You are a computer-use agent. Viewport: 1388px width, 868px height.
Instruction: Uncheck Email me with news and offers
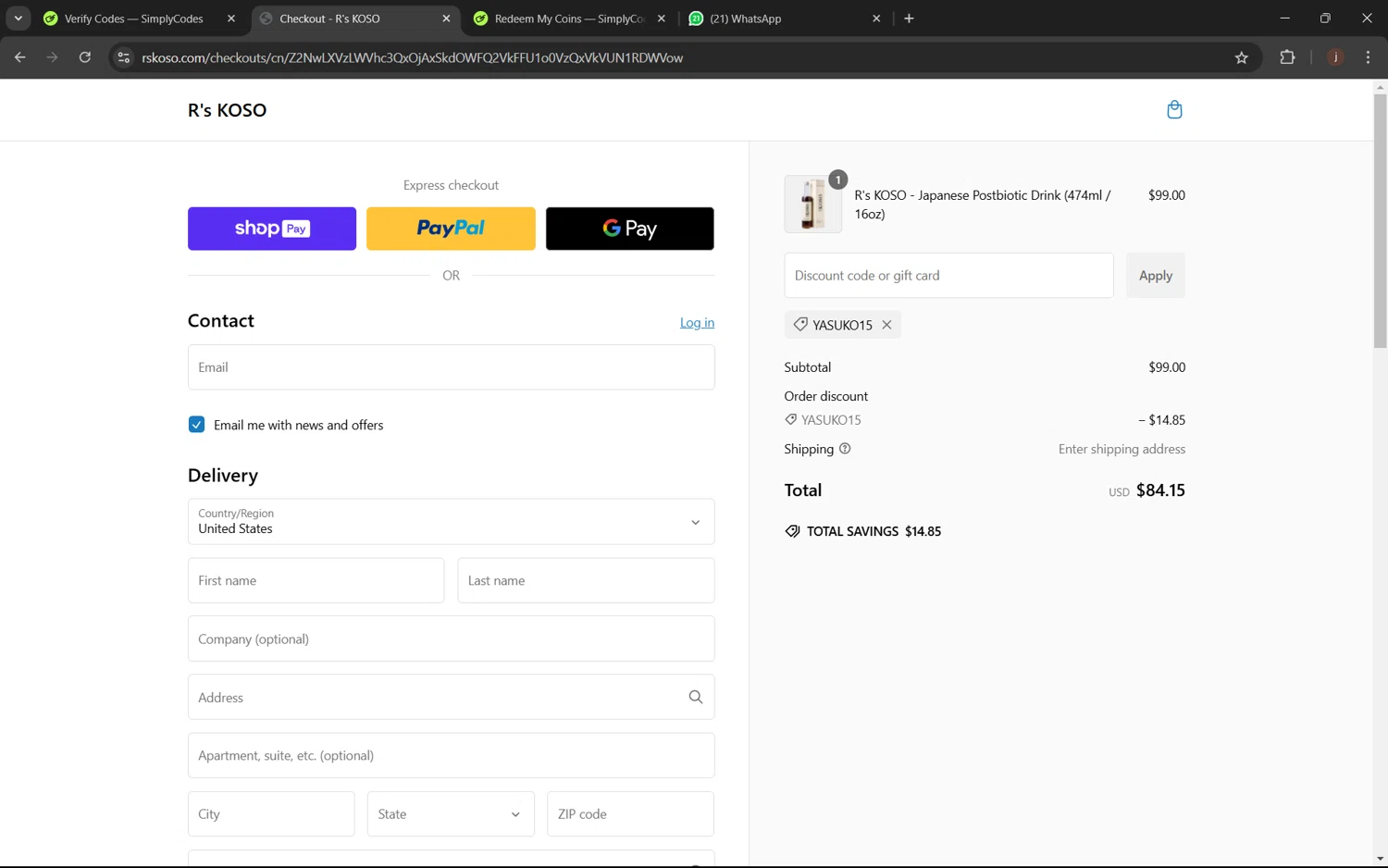196,425
